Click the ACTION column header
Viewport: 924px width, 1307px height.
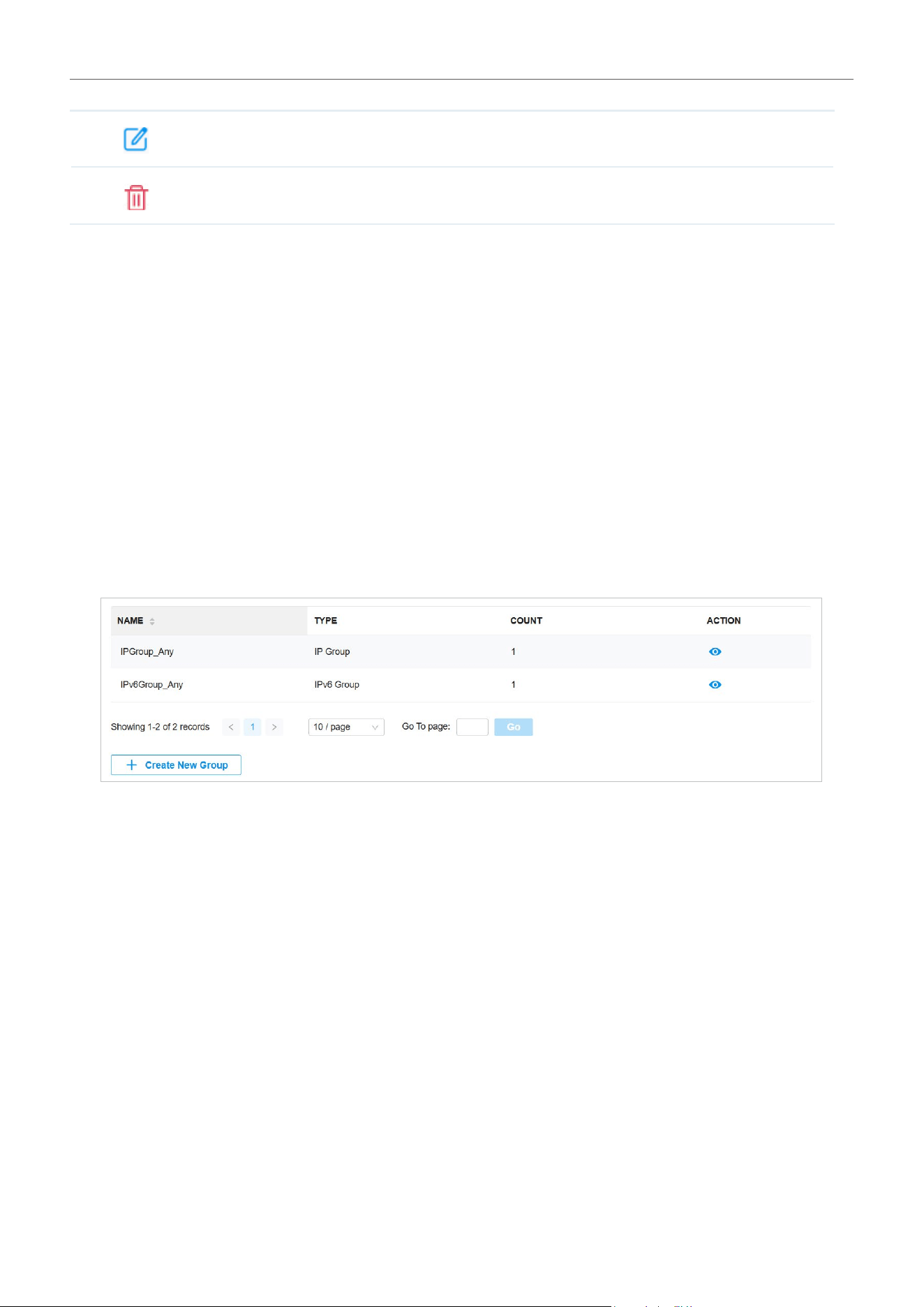pos(724,621)
